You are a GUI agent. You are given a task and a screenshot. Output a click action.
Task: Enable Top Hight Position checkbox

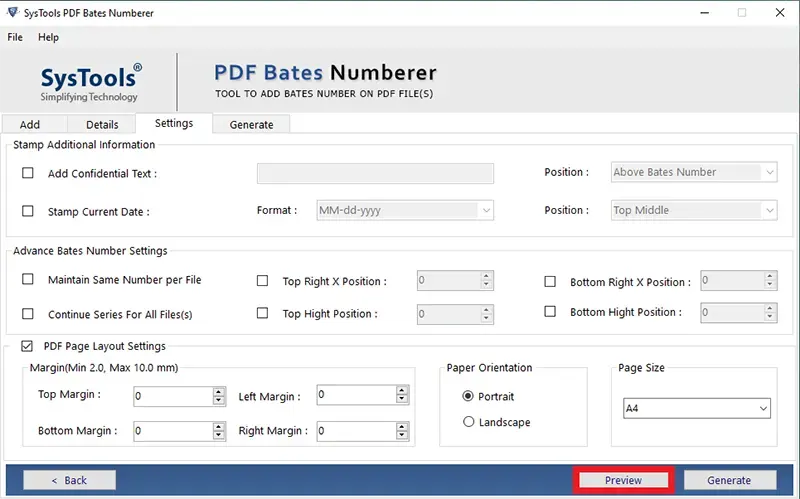click(x=262, y=313)
